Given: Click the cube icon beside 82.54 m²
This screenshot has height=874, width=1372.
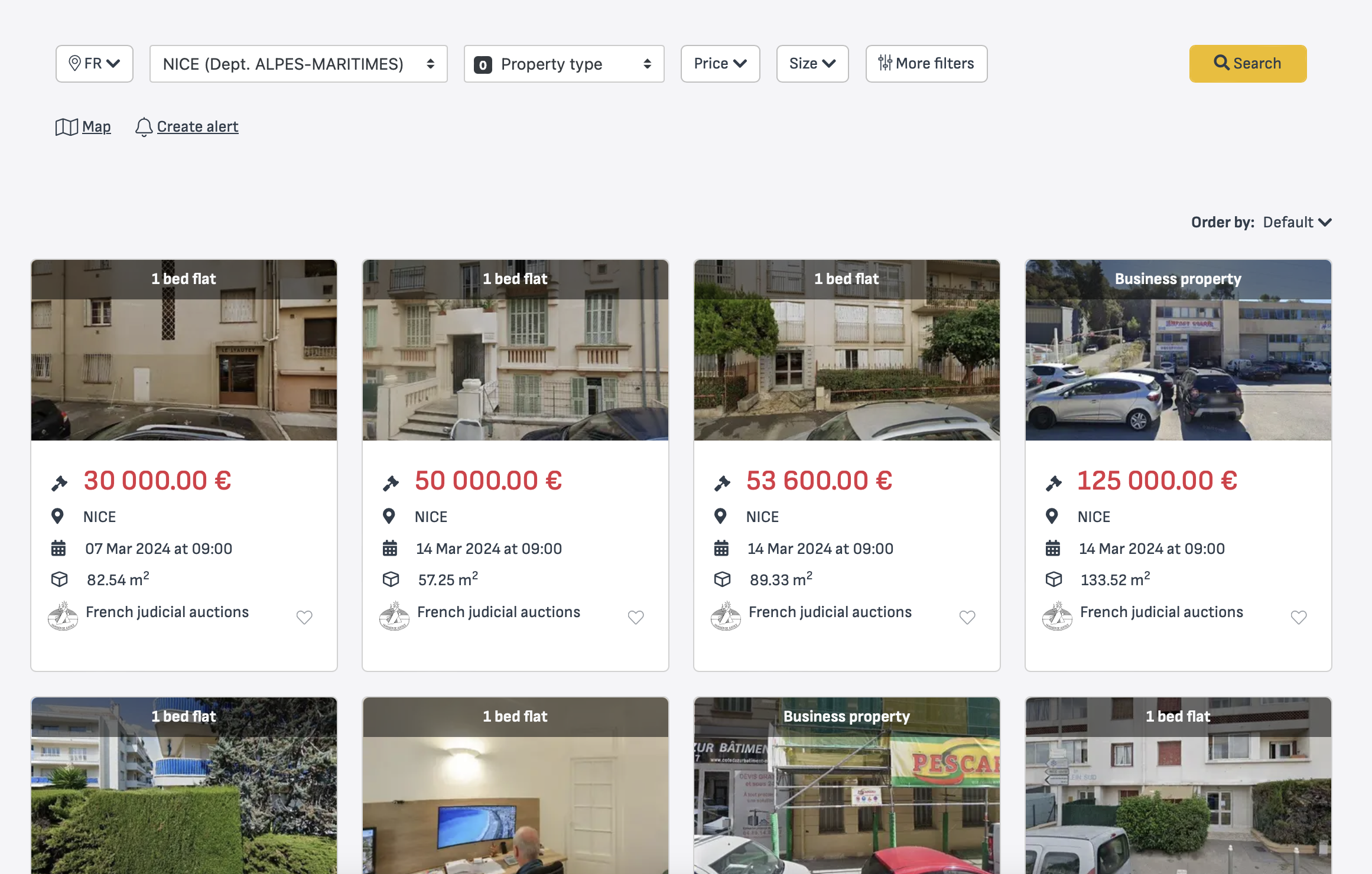Looking at the screenshot, I should [59, 579].
